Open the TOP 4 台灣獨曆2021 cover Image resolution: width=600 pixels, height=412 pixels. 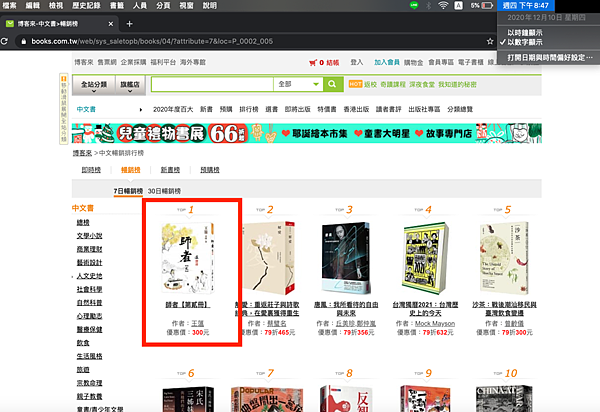tap(426, 258)
